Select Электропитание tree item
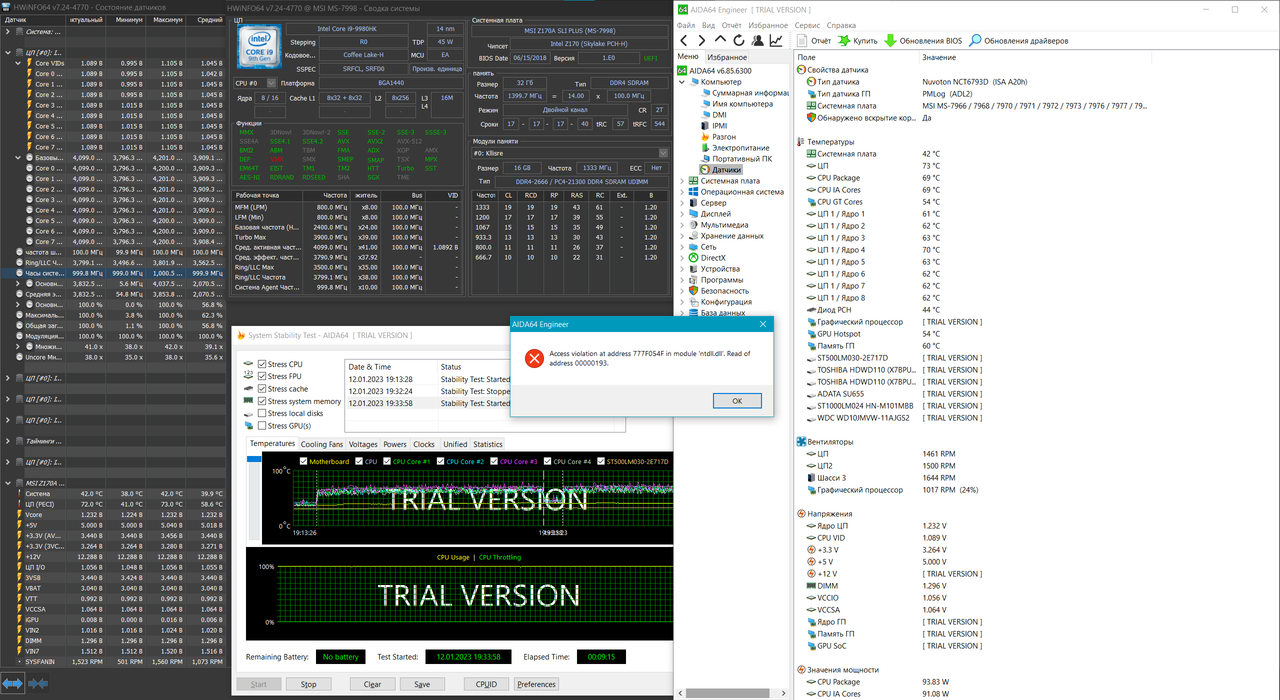 (x=735, y=147)
